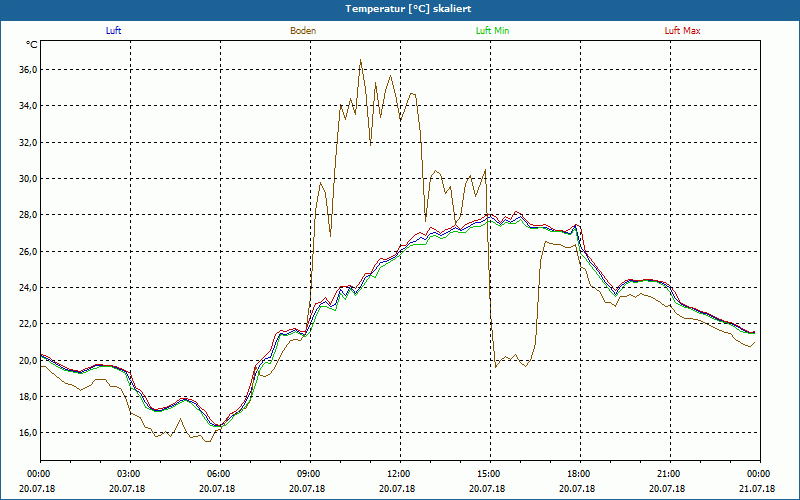The image size is (800, 500).
Task: Click the 03:00 time axis label
Action: pyautogui.click(x=131, y=474)
